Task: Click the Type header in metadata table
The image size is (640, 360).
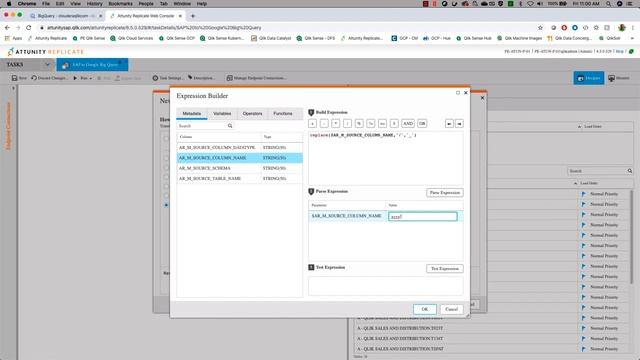Action: pyautogui.click(x=282, y=137)
